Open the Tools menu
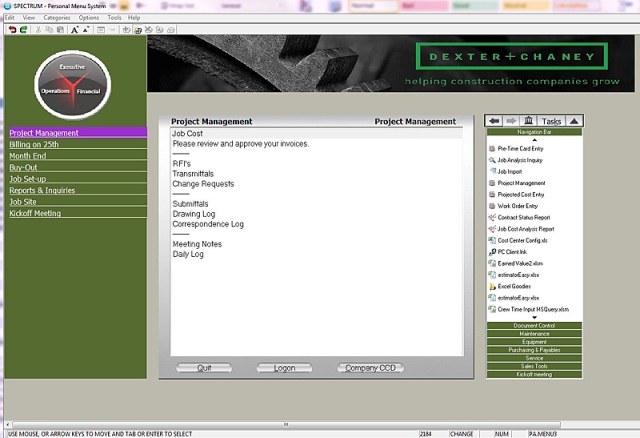 [114, 18]
